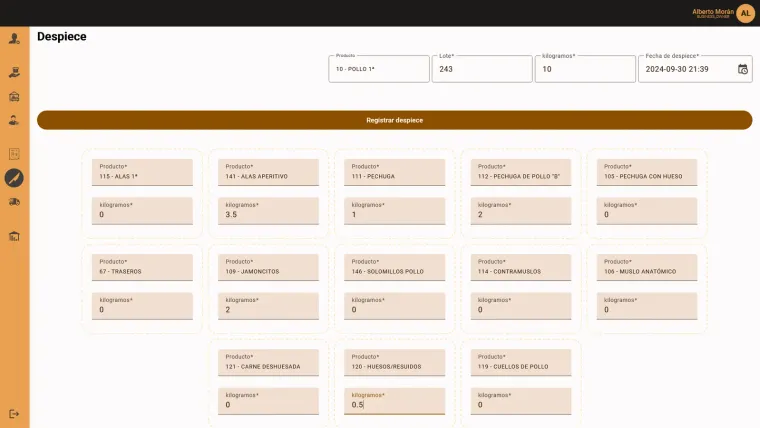Open product dropdown 146 - SOLOMILLOS POLLO
The width and height of the screenshot is (760, 428).
pyautogui.click(x=395, y=267)
